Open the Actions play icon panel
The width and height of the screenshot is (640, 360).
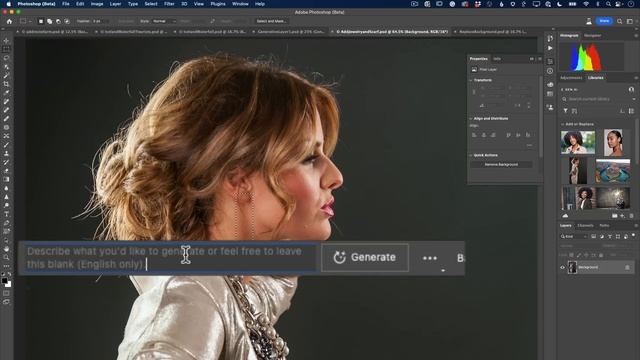pos(550,48)
